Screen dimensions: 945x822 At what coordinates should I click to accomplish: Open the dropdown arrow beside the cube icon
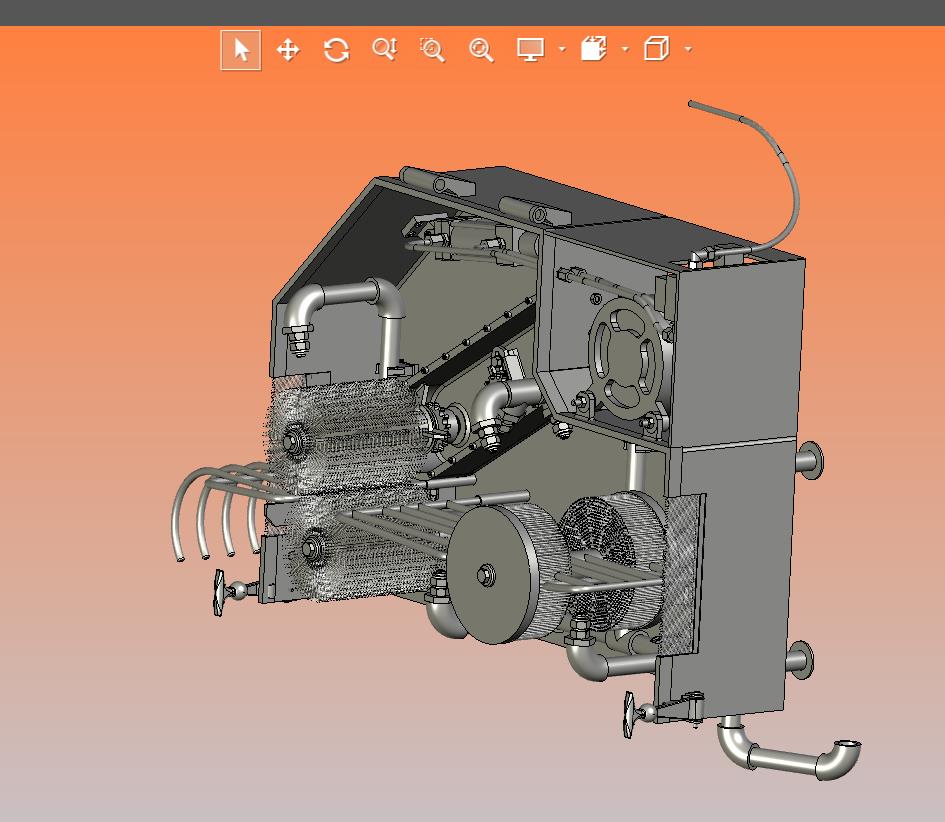688,49
